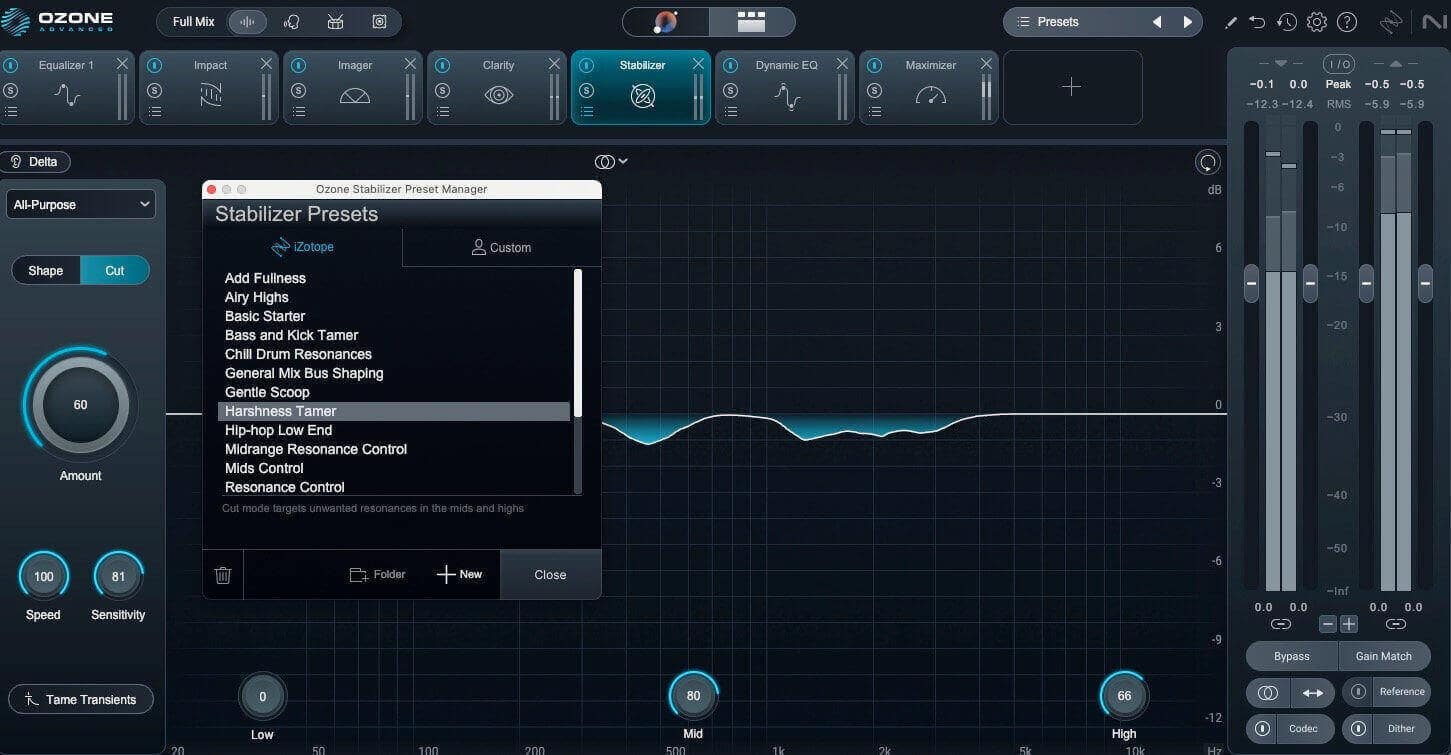Toggle the Delta listen button
Image resolution: width=1451 pixels, height=755 pixels.
[x=35, y=162]
